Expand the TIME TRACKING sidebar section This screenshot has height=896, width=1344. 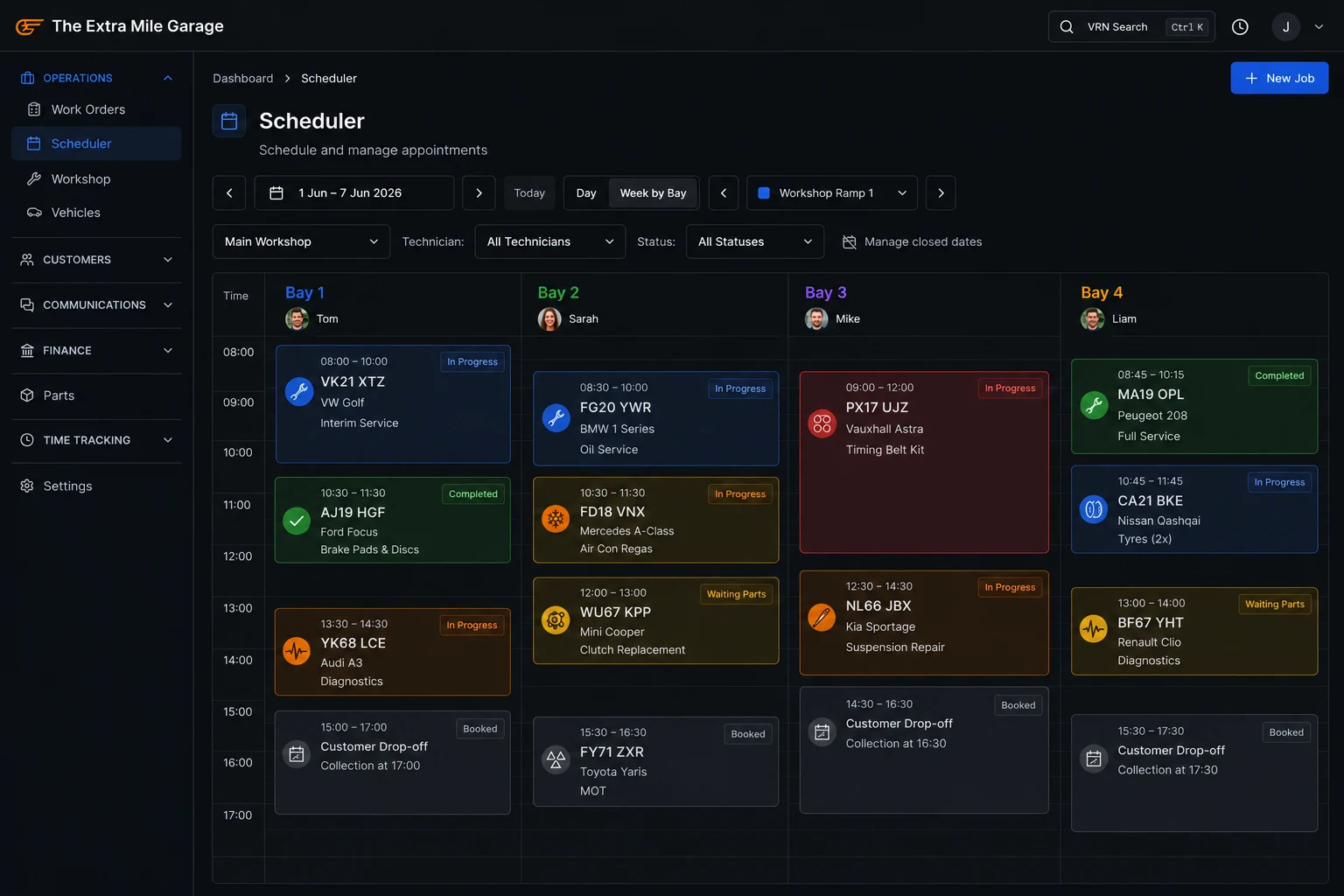pos(96,440)
